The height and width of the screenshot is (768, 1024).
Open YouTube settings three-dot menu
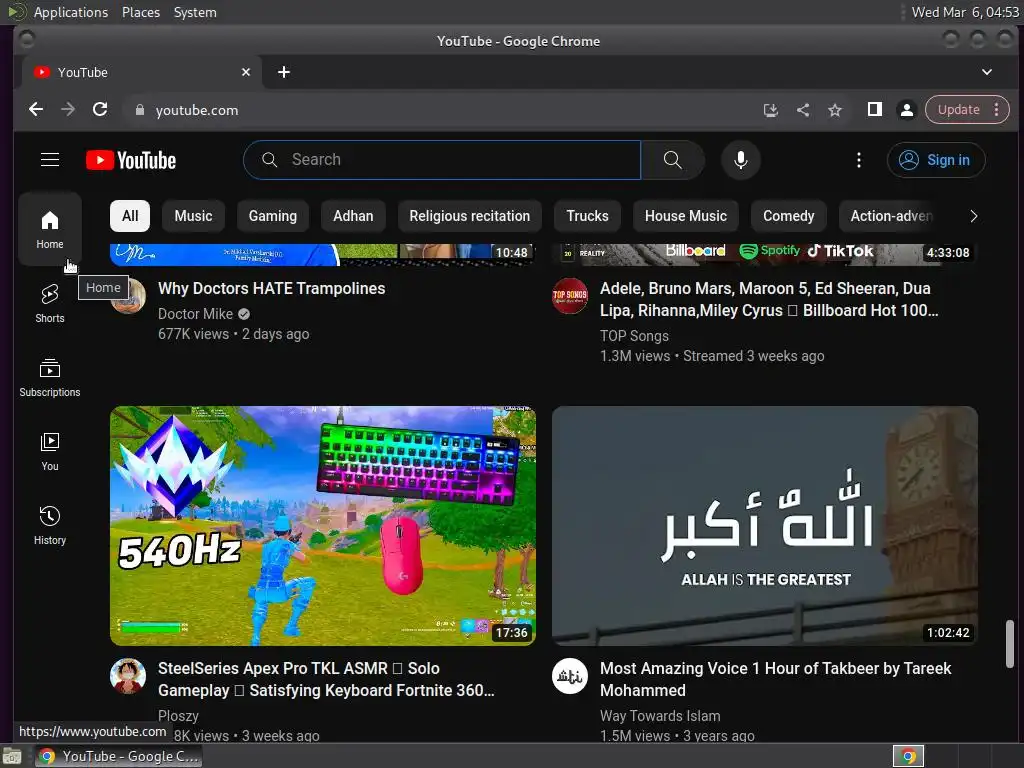[x=859, y=160]
